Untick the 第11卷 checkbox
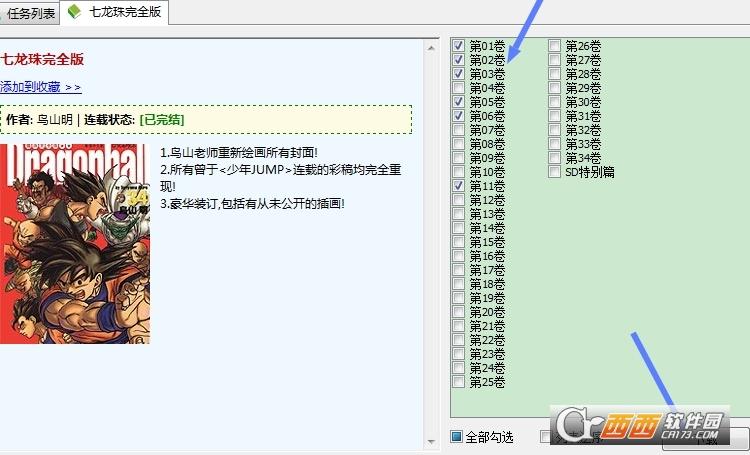This screenshot has width=750, height=455. (458, 185)
